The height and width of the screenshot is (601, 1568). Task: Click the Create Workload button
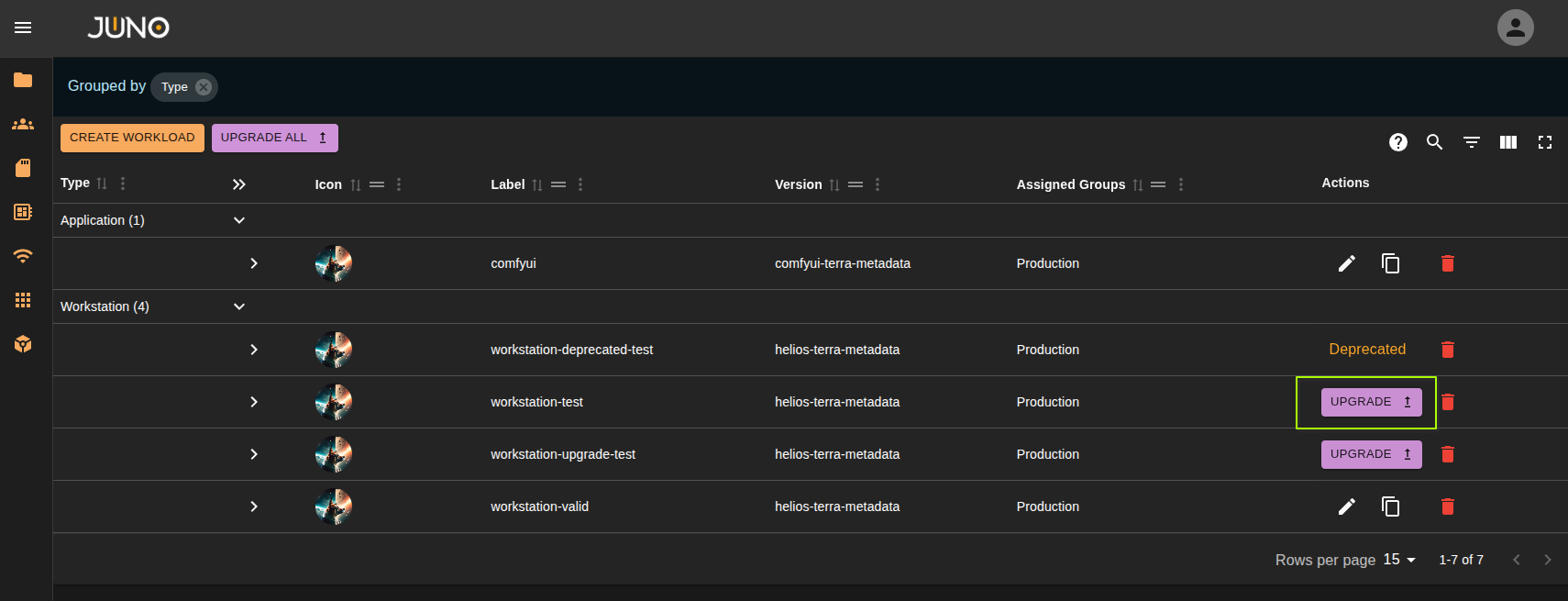[132, 138]
